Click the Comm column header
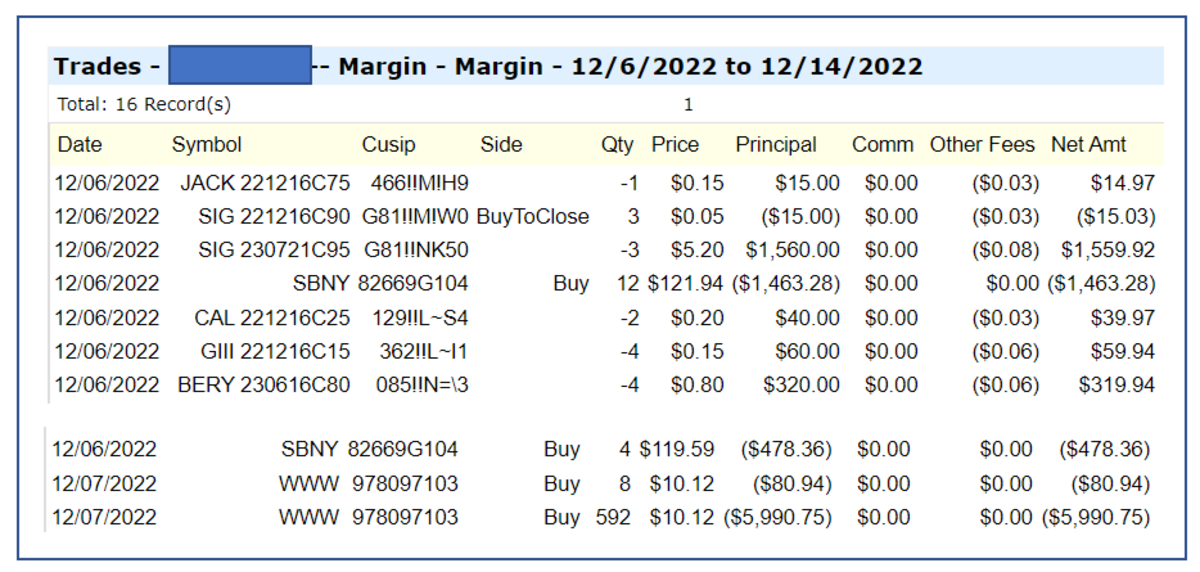1200x572 pixels. tap(882, 145)
